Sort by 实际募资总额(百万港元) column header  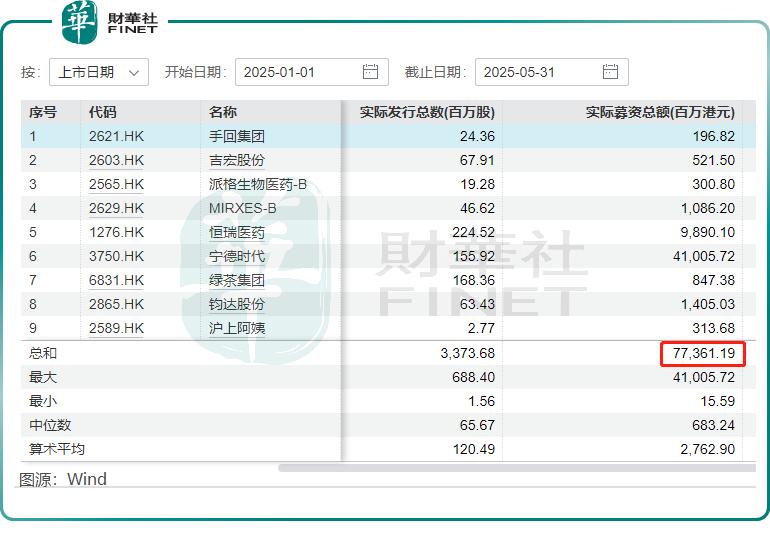(660, 112)
